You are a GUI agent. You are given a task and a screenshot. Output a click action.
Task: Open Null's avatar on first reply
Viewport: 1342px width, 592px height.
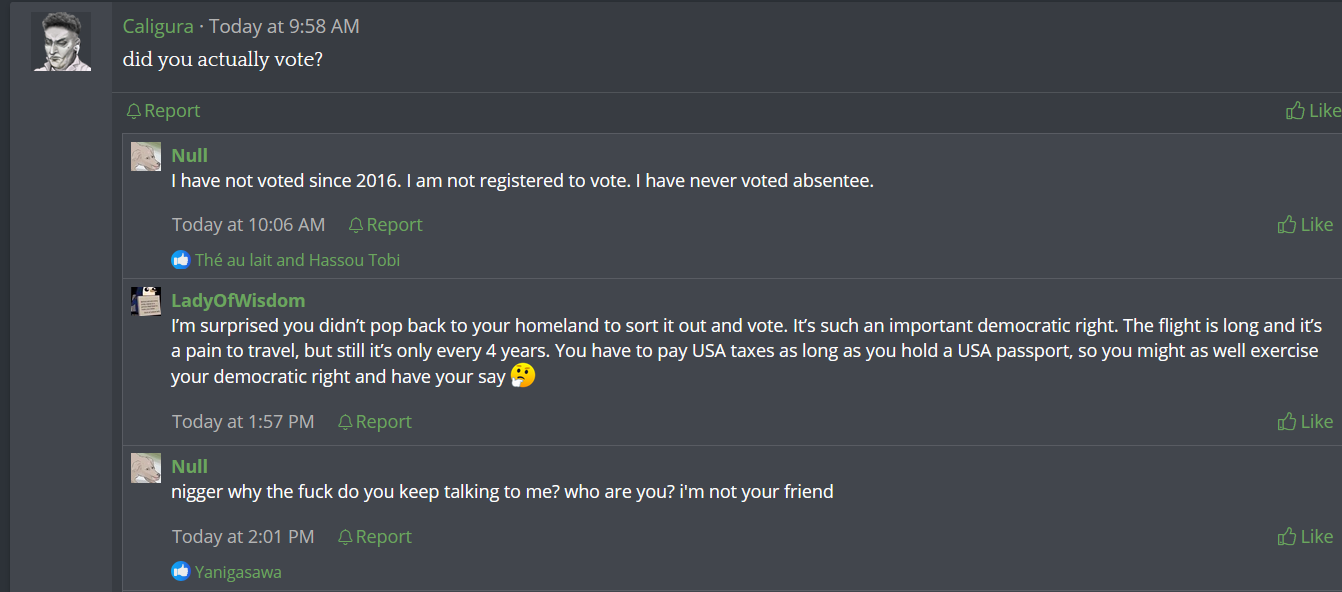click(x=146, y=156)
